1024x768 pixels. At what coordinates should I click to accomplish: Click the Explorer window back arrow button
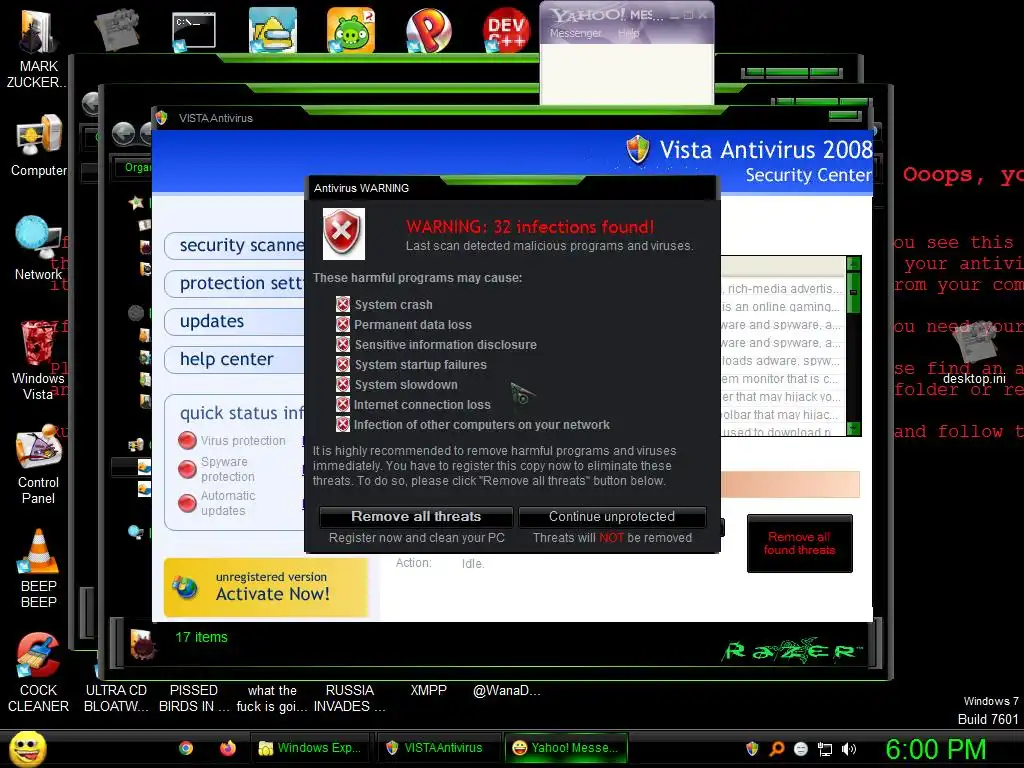pos(123,134)
